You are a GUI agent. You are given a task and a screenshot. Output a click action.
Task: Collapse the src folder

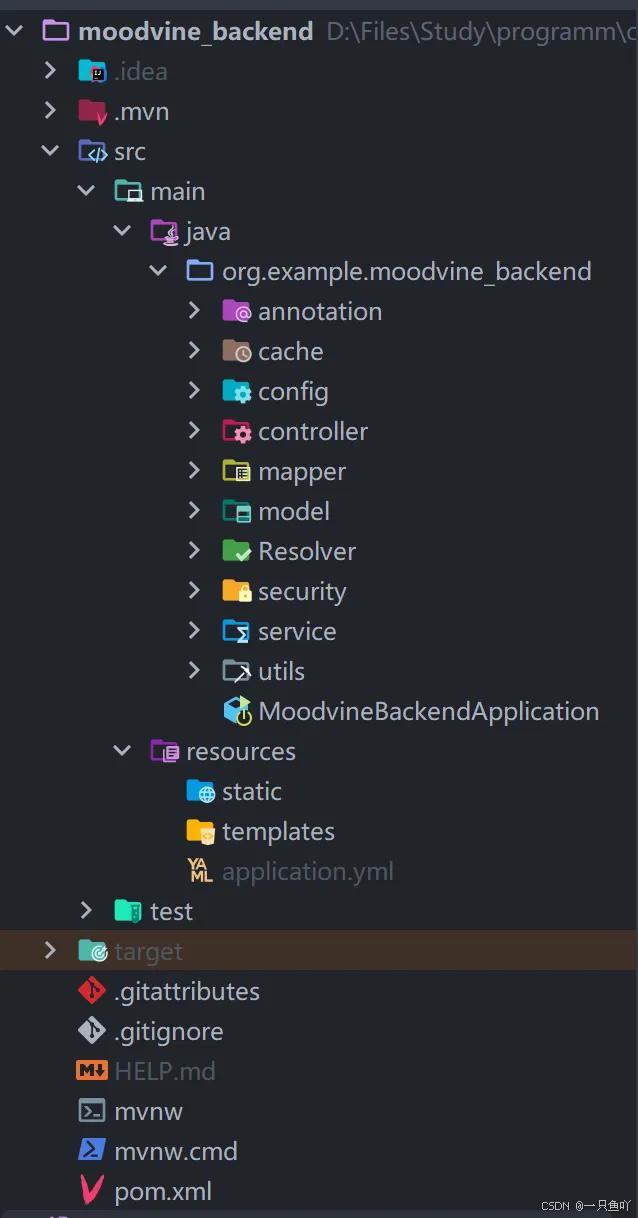[50, 150]
